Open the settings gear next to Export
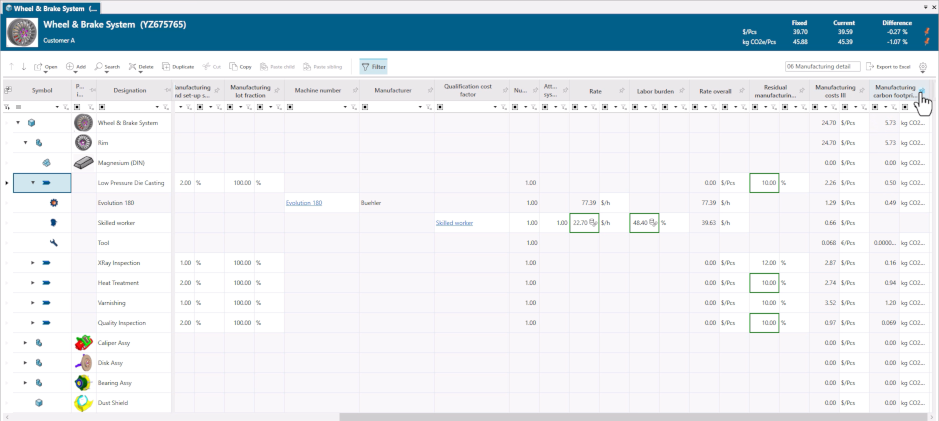This screenshot has height=421, width=939. click(922, 66)
